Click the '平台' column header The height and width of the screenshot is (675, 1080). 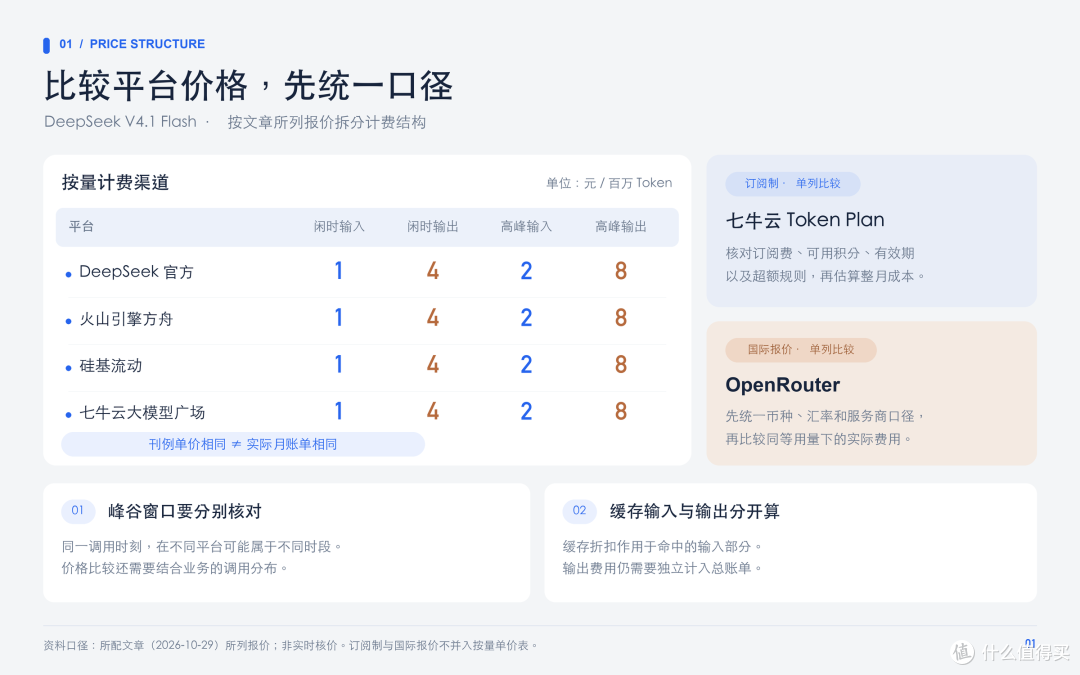pos(81,227)
